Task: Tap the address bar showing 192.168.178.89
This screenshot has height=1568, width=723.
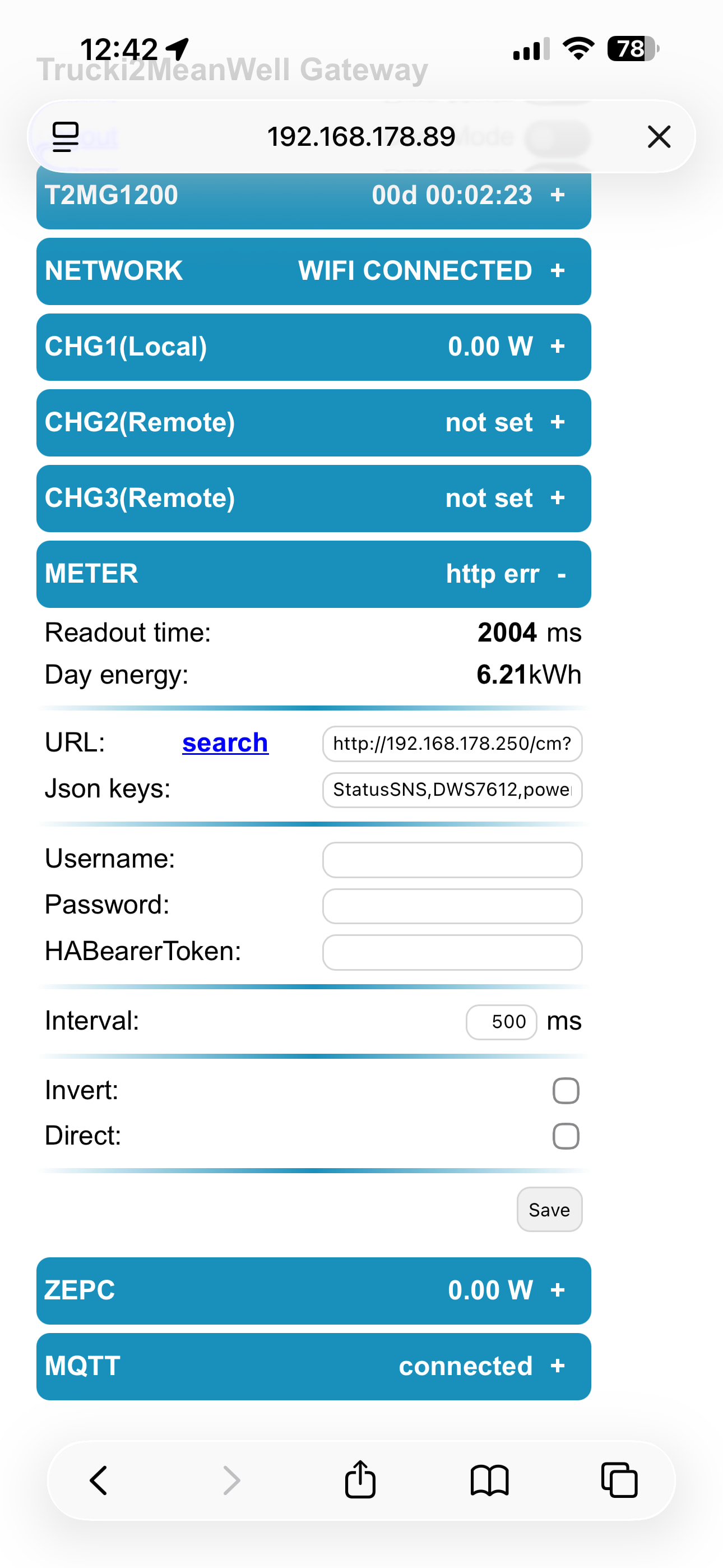Action: point(361,136)
